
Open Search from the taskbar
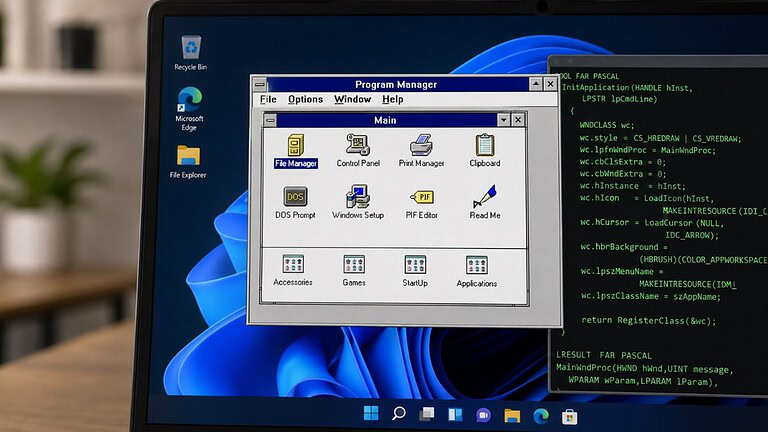(x=399, y=414)
